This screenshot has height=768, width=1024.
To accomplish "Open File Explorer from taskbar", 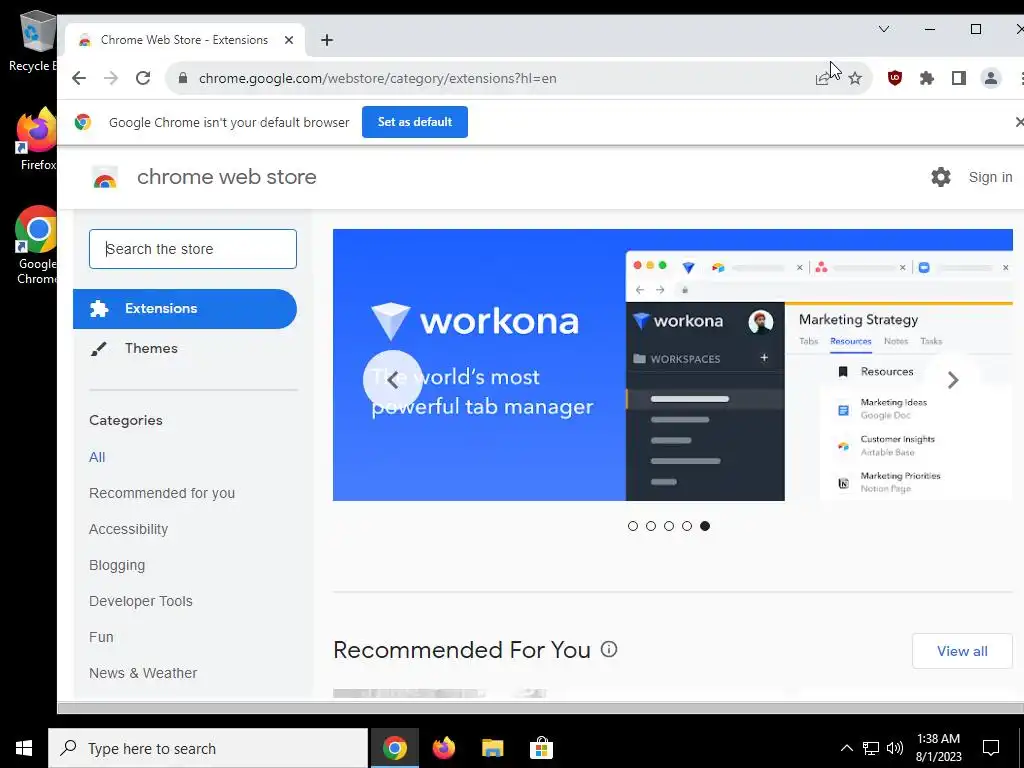I will [492, 748].
